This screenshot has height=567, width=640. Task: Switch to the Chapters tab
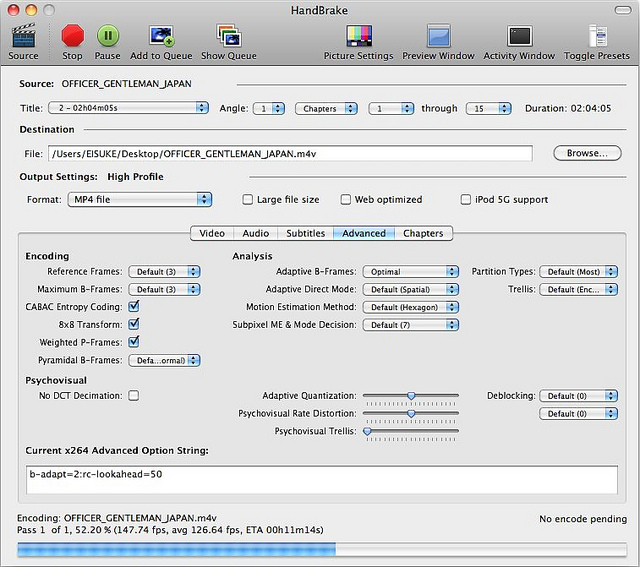423,233
